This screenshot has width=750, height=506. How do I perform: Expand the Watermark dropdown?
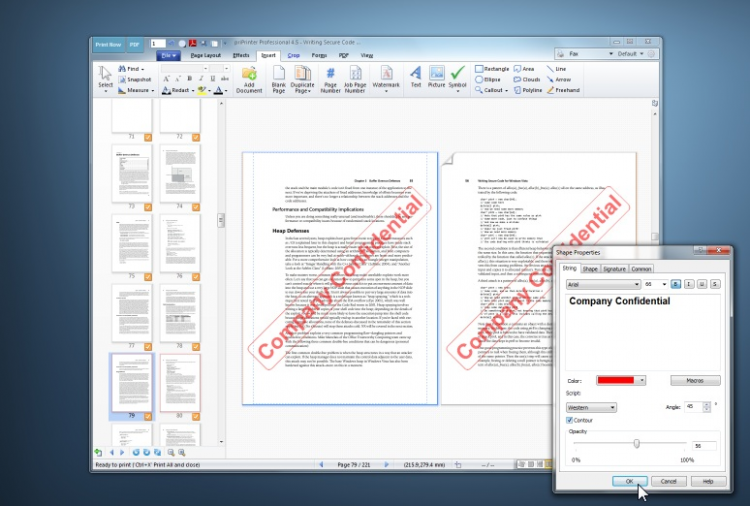click(x=386, y=91)
